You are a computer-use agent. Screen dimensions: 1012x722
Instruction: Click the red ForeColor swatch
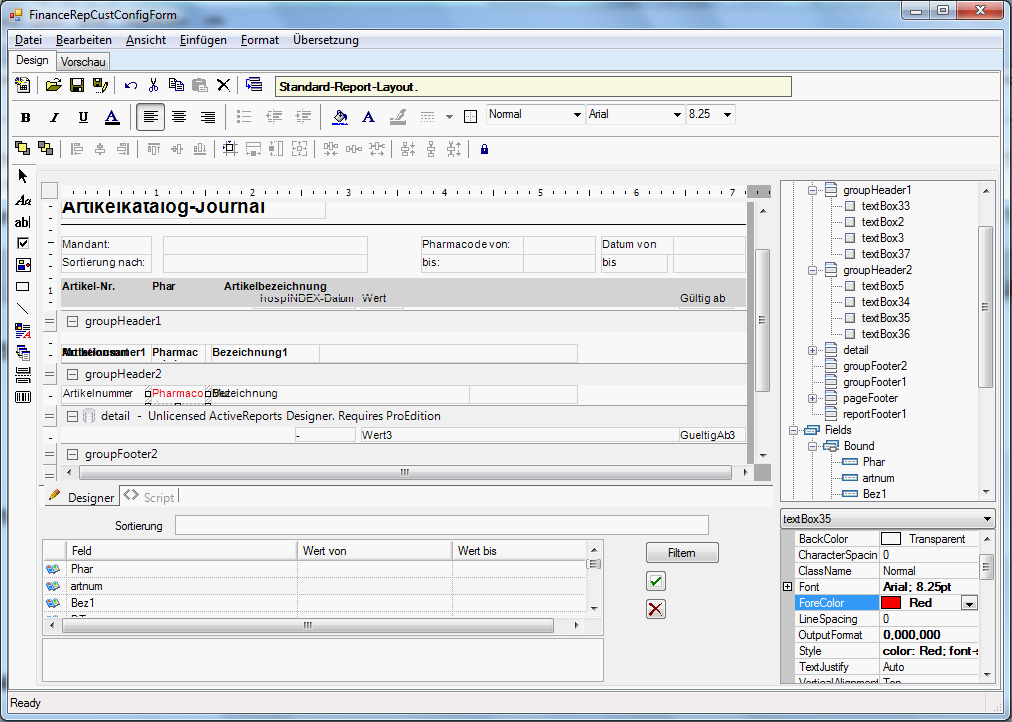pos(891,603)
